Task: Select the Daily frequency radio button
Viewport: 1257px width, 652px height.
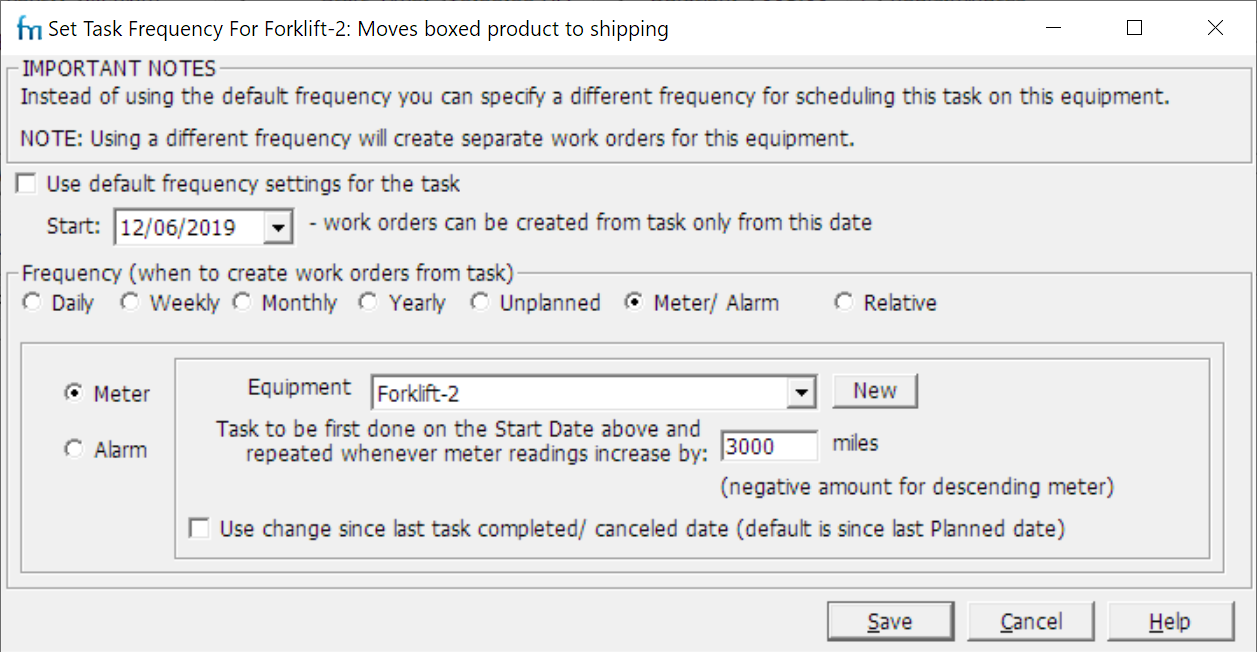Action: click(x=33, y=303)
